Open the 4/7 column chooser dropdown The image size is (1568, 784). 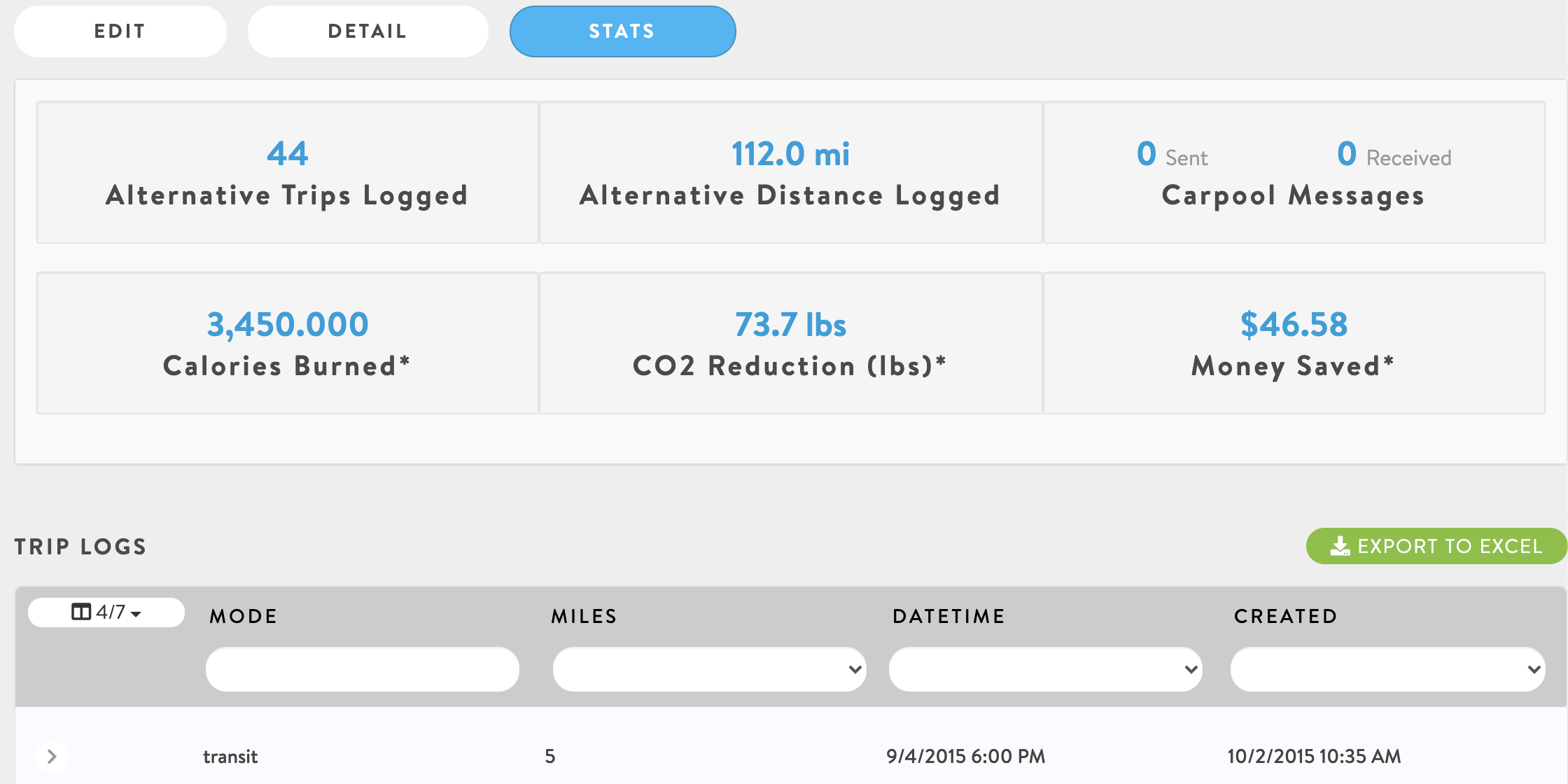tap(106, 612)
